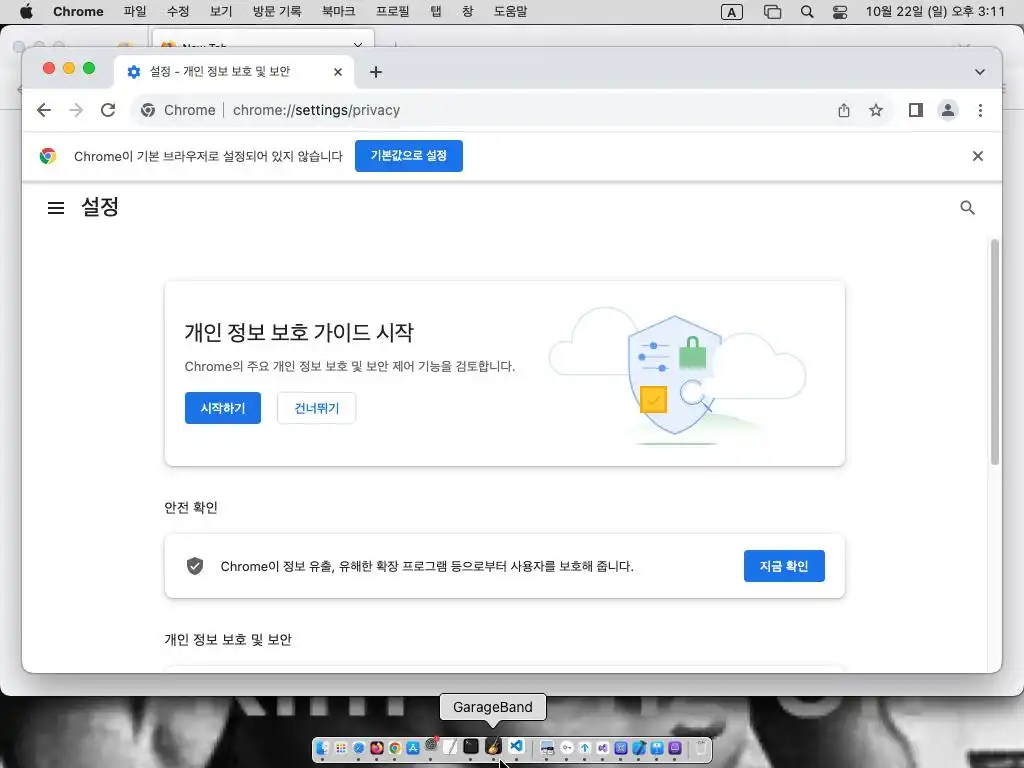1024x768 pixels.
Task: Search settings with the magnifier icon
Action: click(967, 208)
